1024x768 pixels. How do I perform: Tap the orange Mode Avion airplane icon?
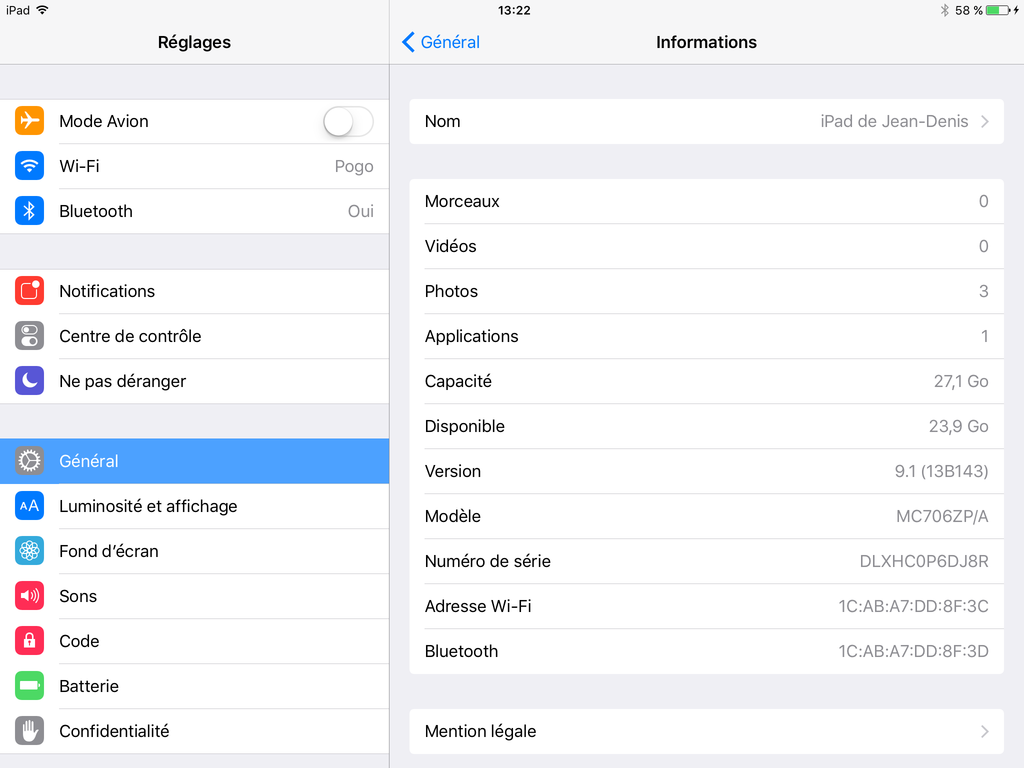tap(29, 121)
